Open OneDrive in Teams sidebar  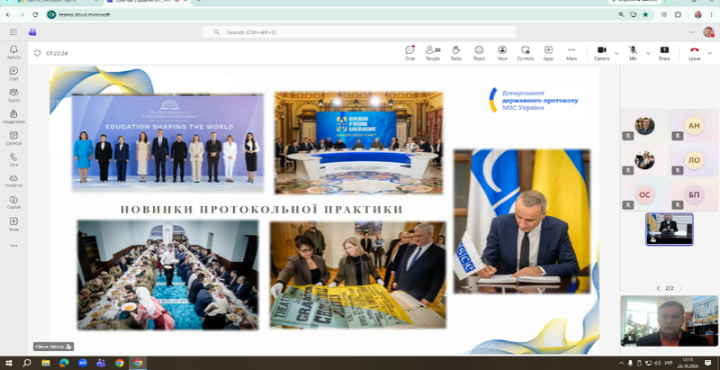14,181
